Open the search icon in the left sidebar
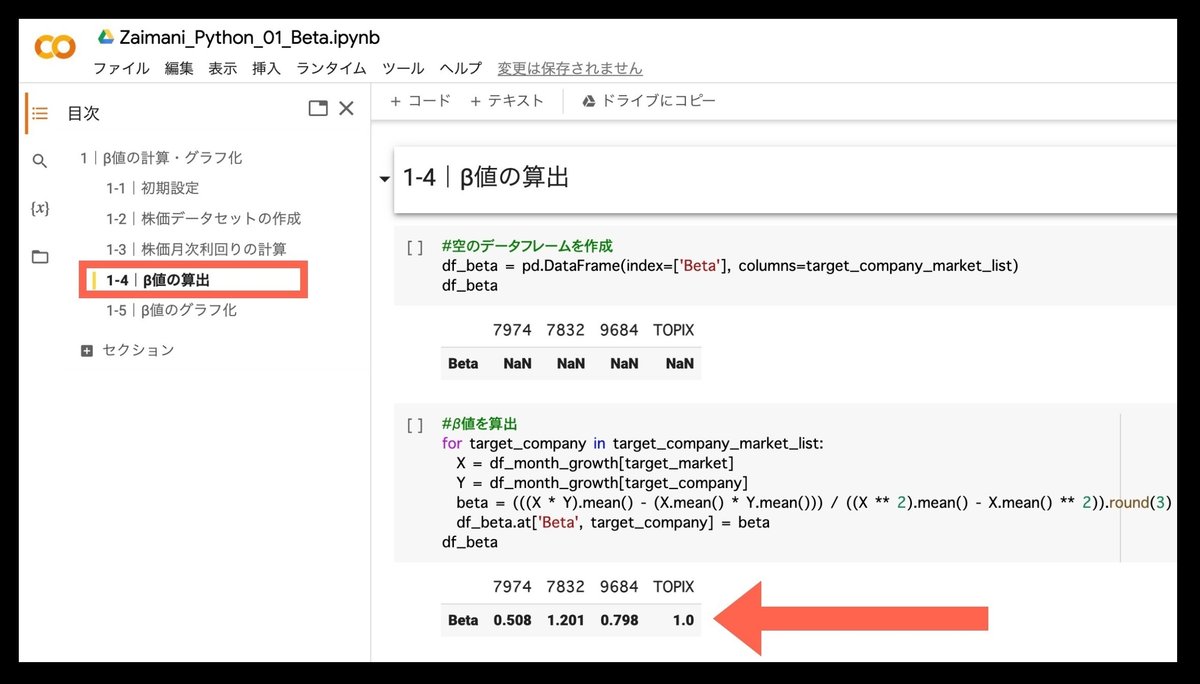Image resolution: width=1200 pixels, height=684 pixels. point(40,160)
